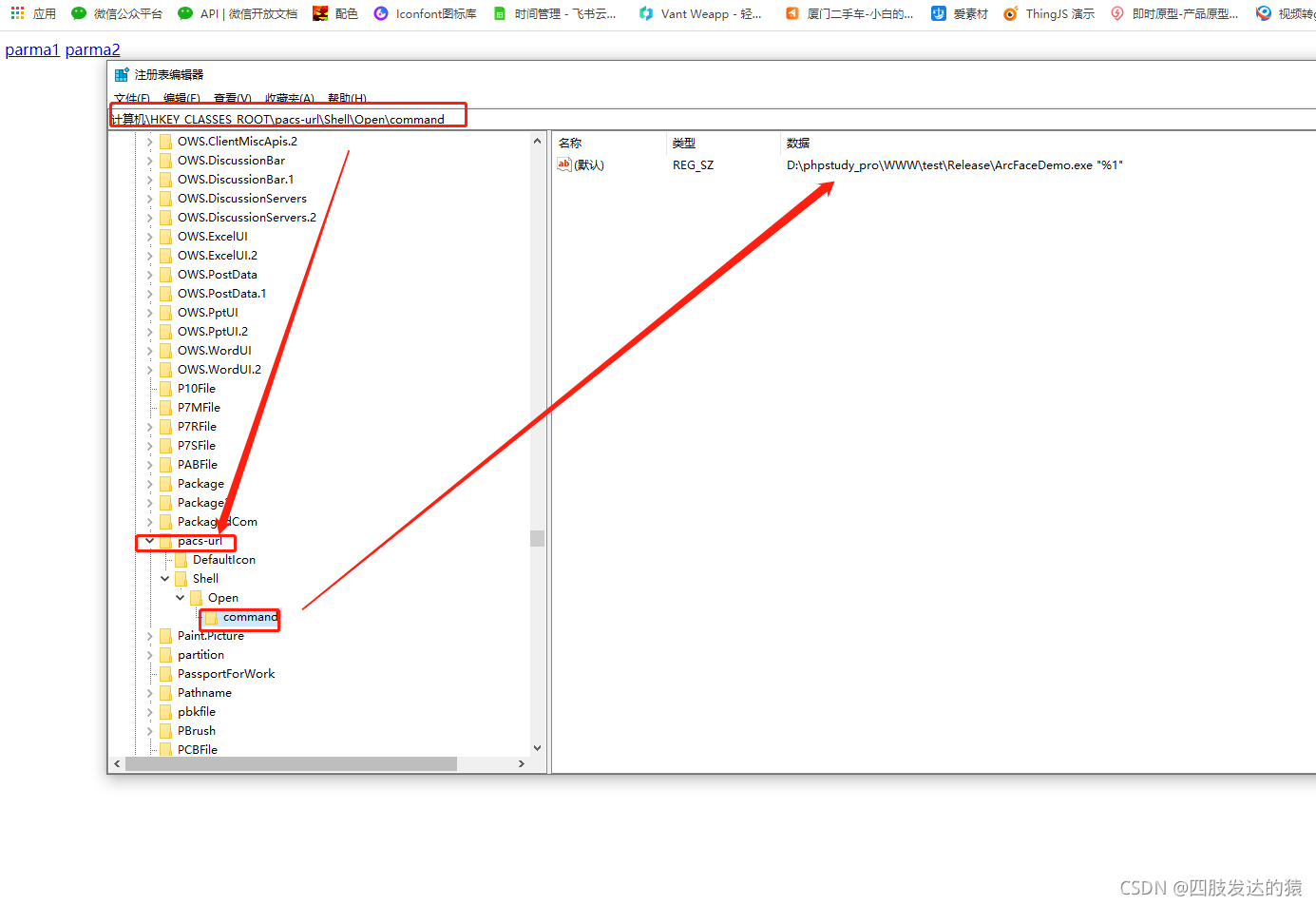Open the 厦门二手车 bookmark
This screenshot has width=1316, height=905.
[849, 13]
